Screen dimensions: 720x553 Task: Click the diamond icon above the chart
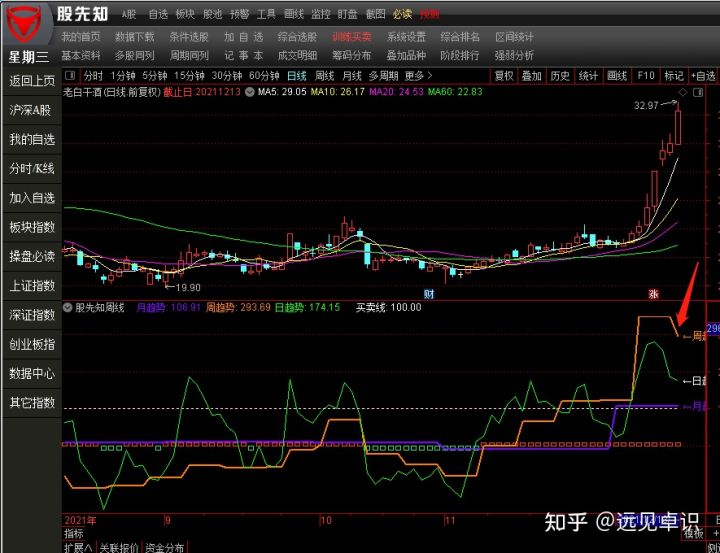pos(683,92)
